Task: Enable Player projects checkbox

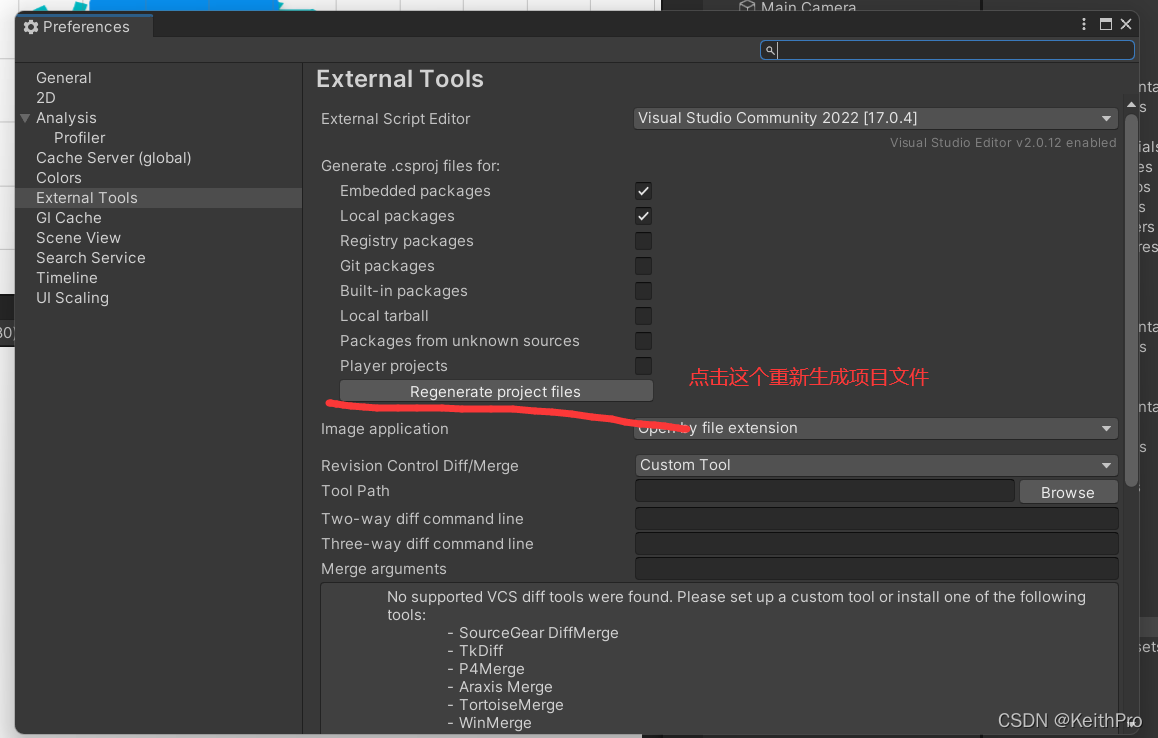Action: pyautogui.click(x=643, y=366)
